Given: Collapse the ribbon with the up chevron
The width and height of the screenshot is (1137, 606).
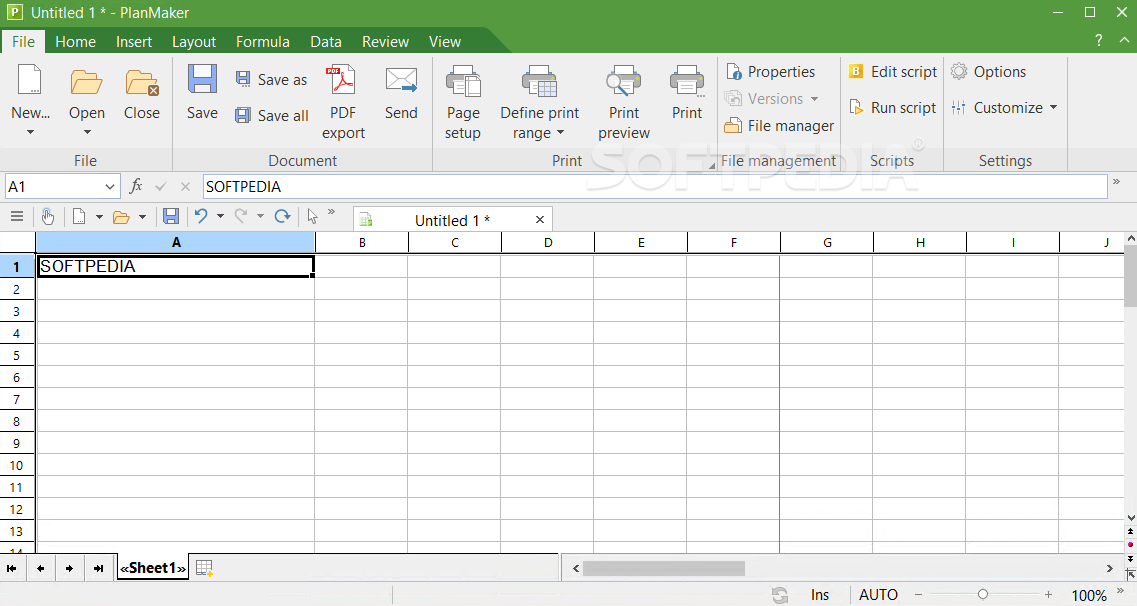Looking at the screenshot, I should pyautogui.click(x=1125, y=41).
